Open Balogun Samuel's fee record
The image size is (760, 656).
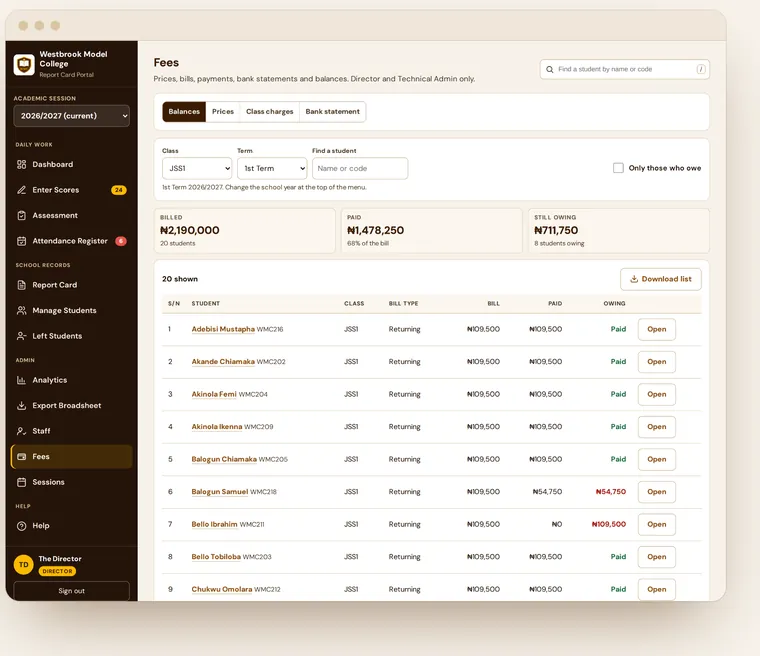click(x=657, y=492)
